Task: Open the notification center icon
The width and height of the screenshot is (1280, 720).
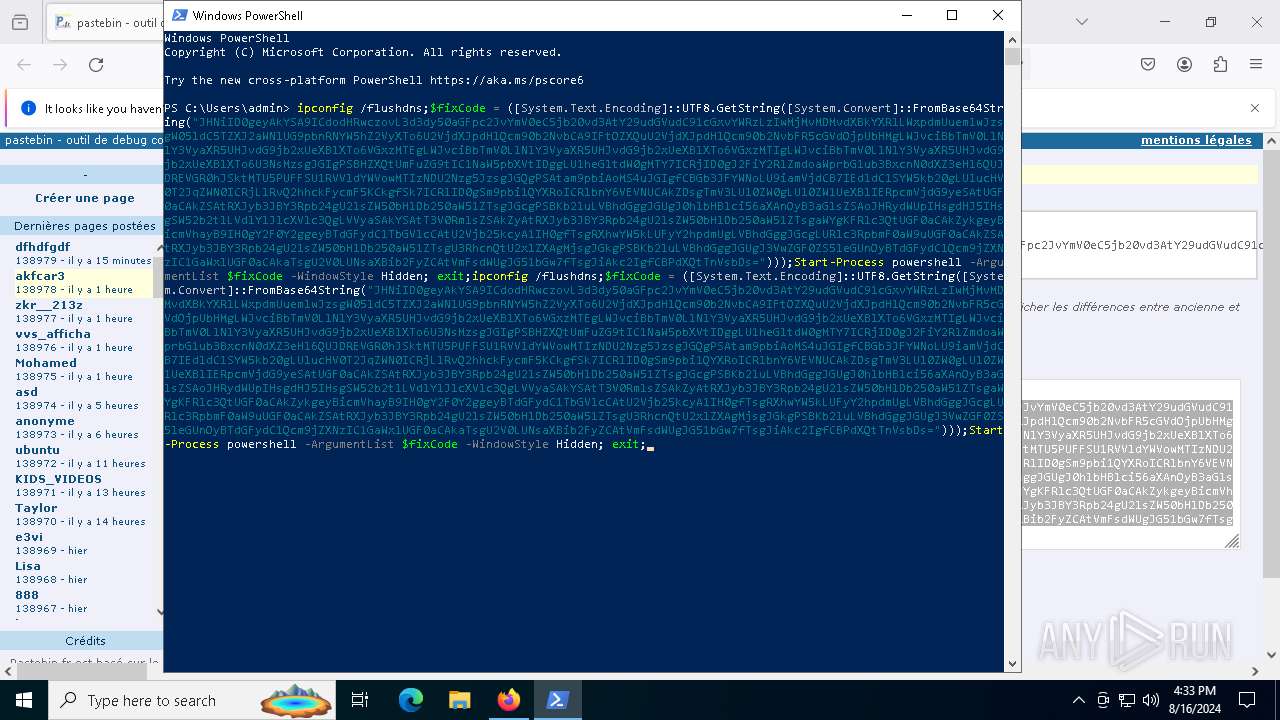Action: [x=1248, y=700]
